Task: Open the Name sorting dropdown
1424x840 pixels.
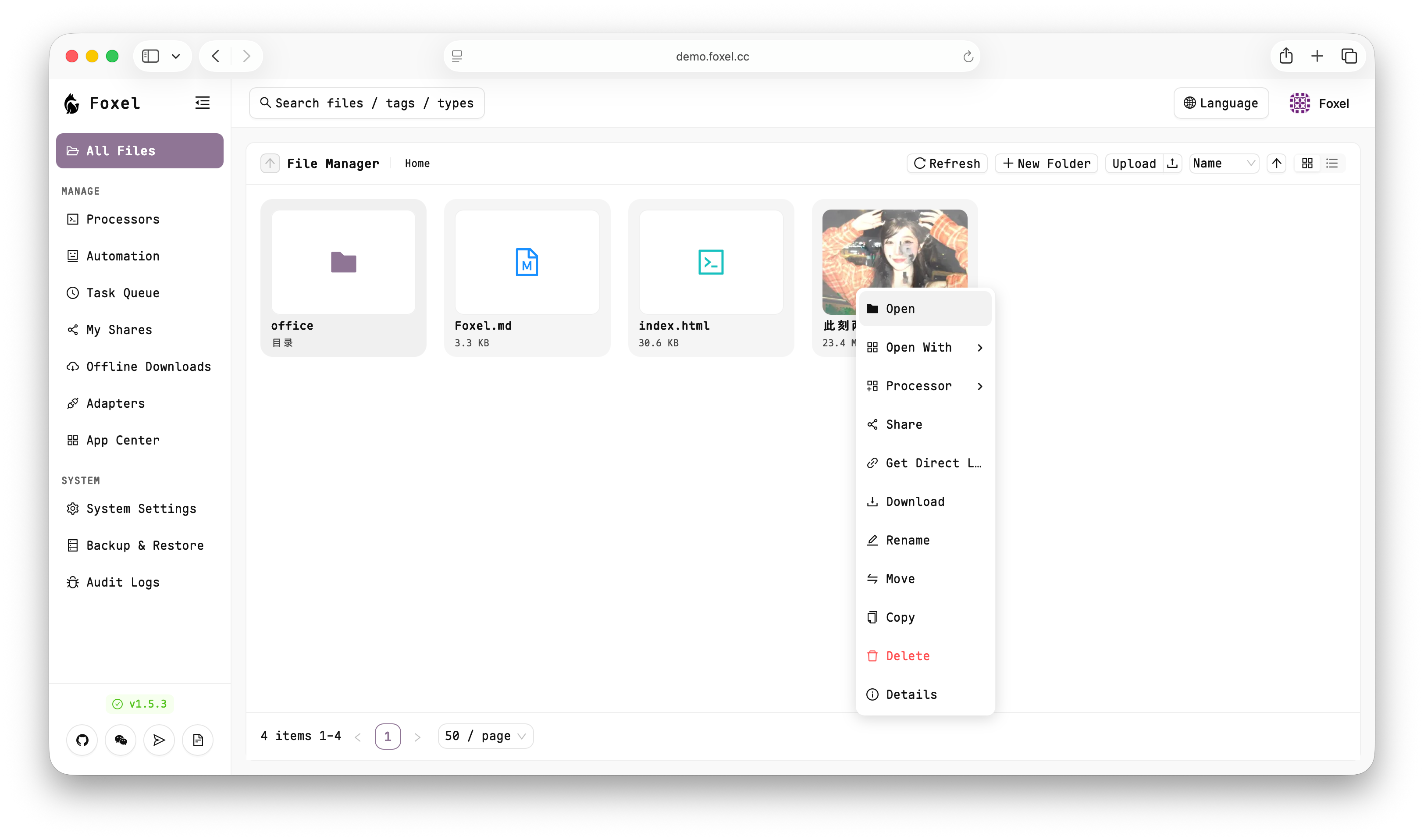Action: 1224,163
